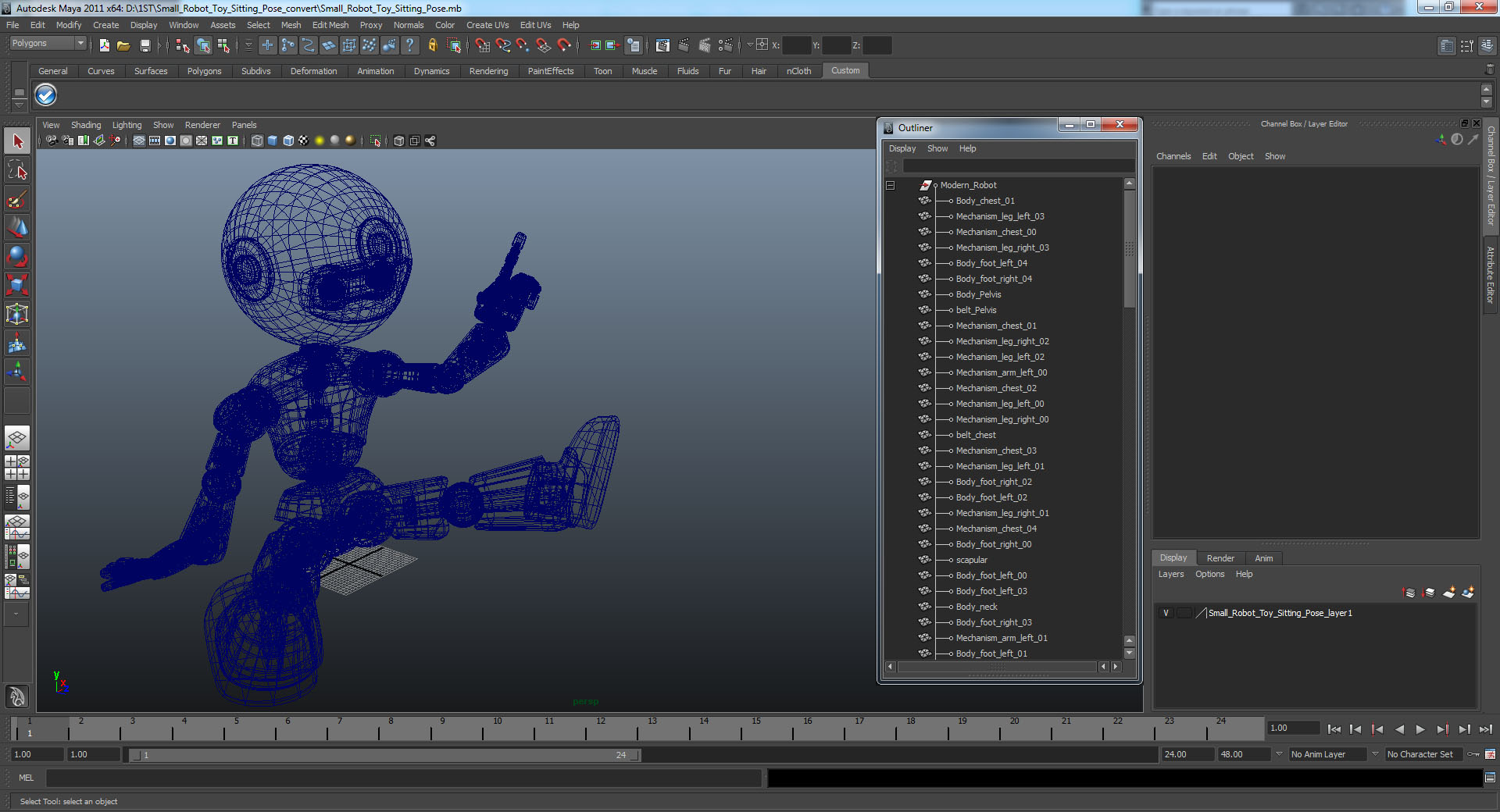1500x812 pixels.
Task: Click the New Scene icon
Action: click(x=104, y=46)
